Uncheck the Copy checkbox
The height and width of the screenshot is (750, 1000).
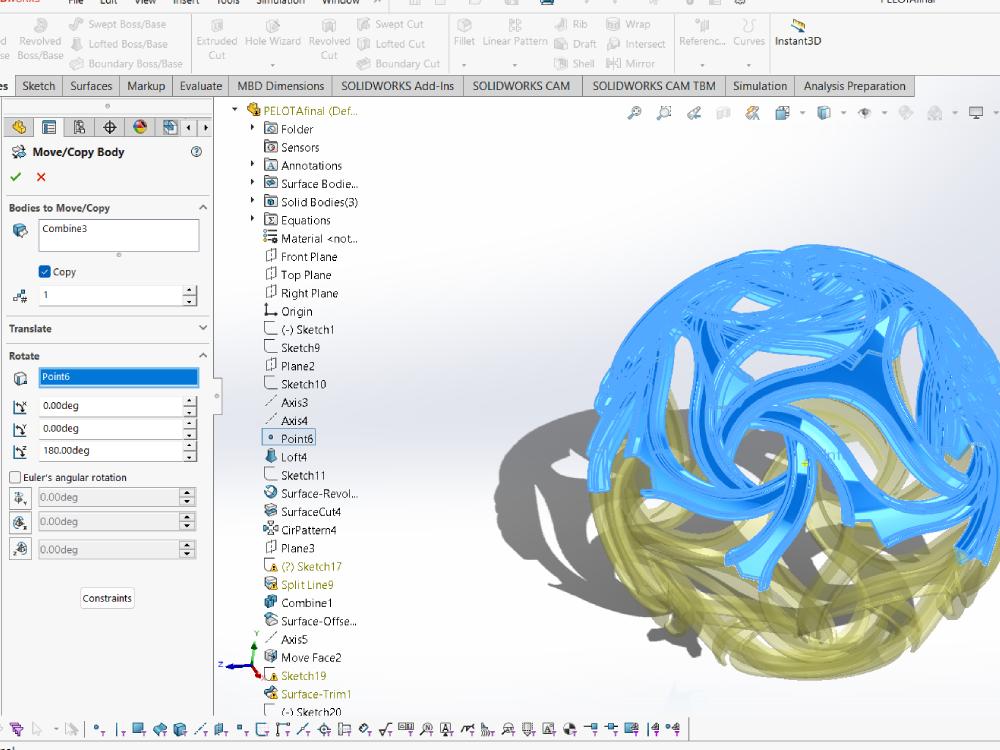point(45,272)
